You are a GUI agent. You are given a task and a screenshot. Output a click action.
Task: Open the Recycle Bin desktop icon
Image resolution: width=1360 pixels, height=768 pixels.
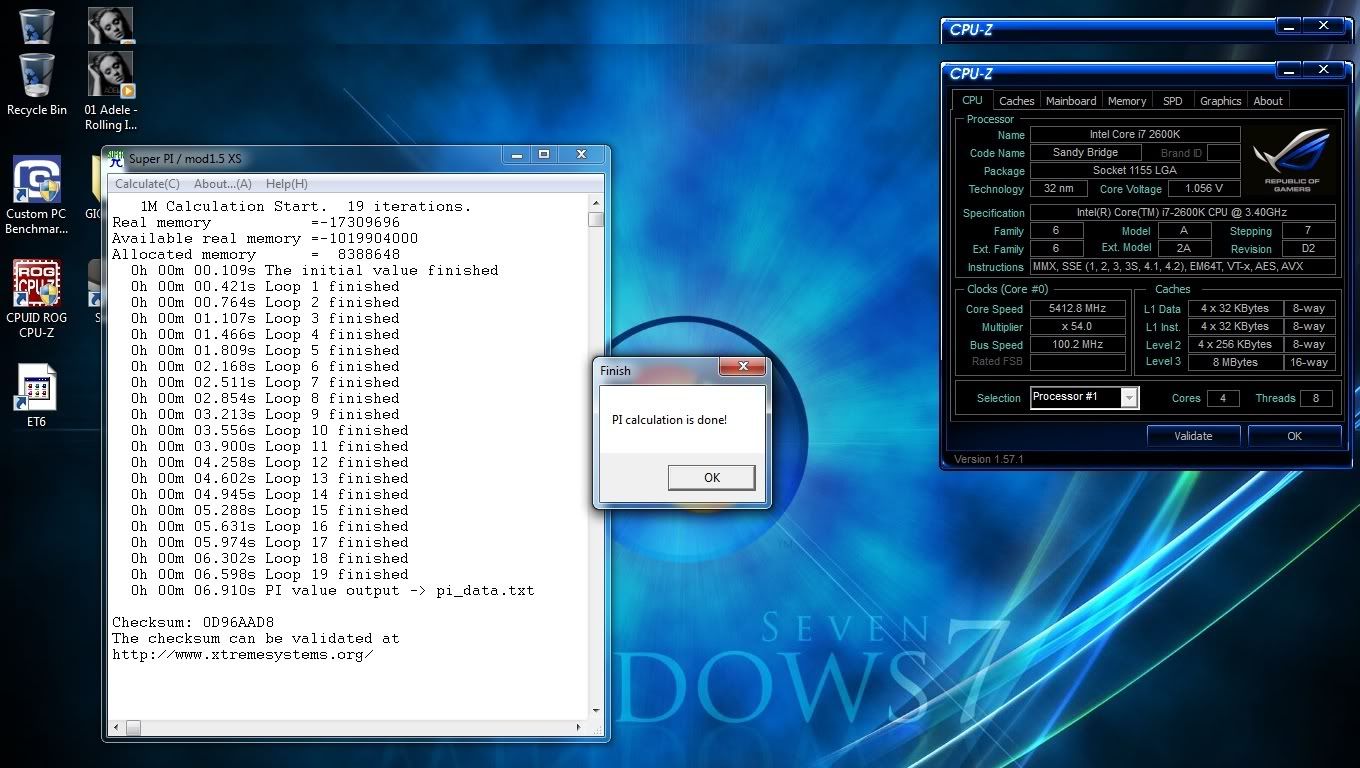click(x=36, y=85)
